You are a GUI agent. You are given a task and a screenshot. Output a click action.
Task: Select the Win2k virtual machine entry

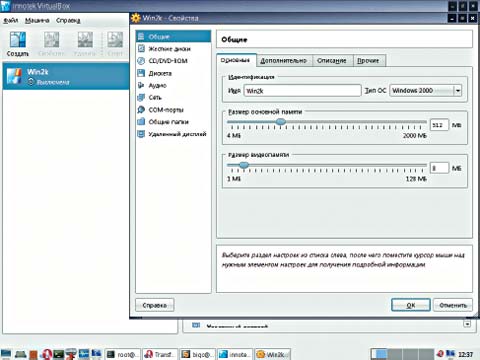(x=66, y=76)
